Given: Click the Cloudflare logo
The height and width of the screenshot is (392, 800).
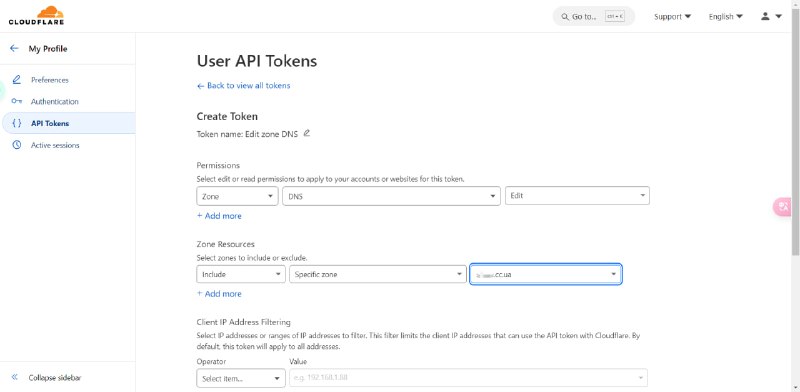Looking at the screenshot, I should (36, 16).
